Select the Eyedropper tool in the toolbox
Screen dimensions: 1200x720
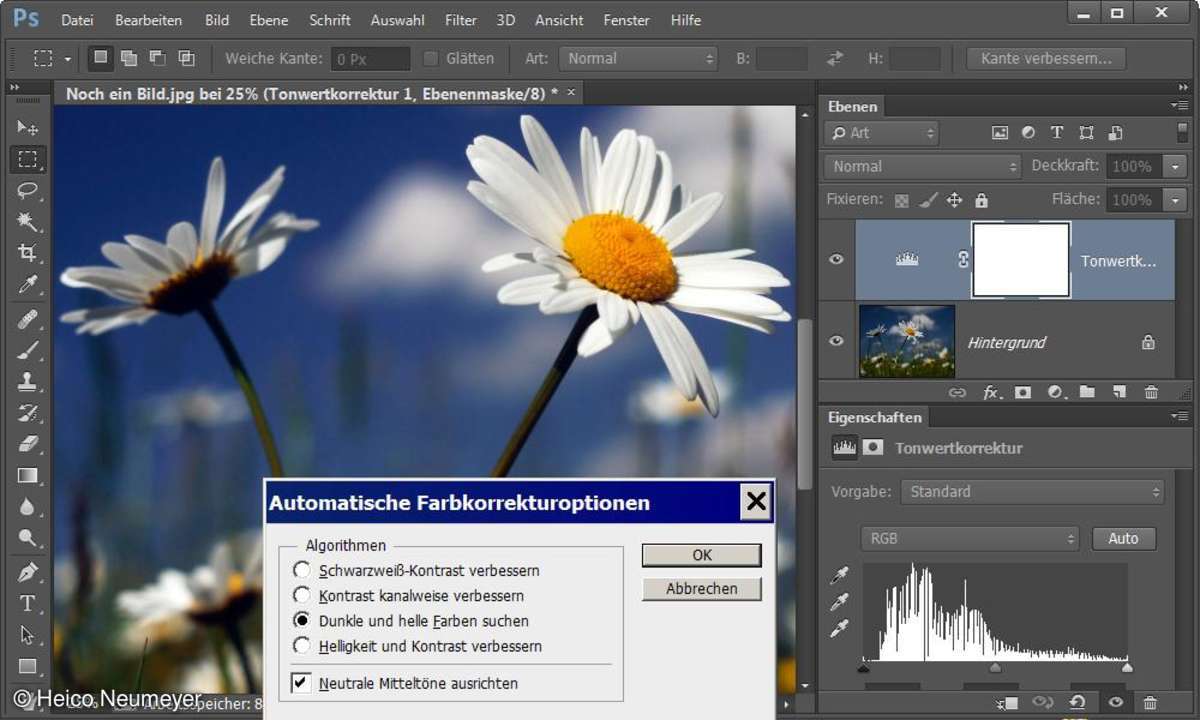tap(27, 285)
